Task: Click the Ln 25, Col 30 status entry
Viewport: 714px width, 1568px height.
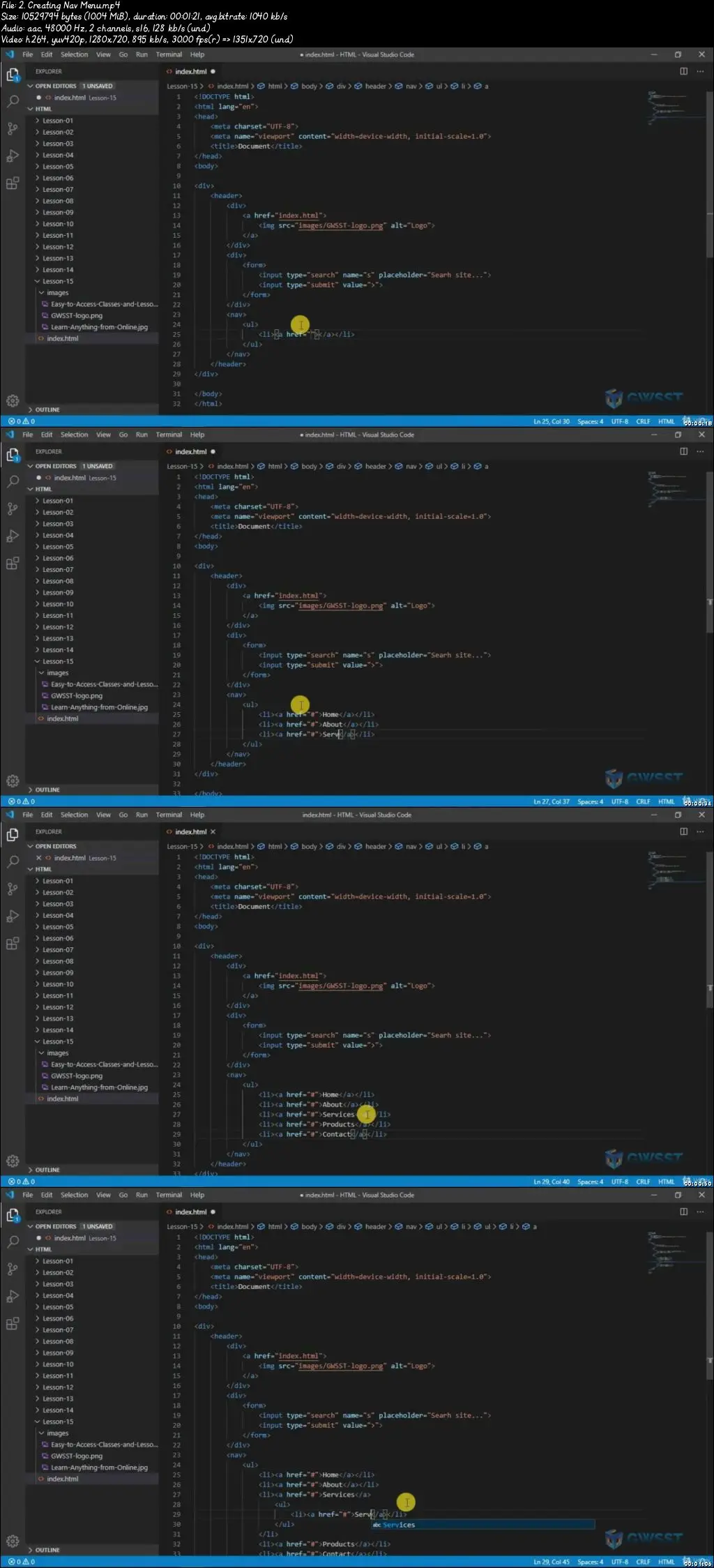Action: coord(552,421)
